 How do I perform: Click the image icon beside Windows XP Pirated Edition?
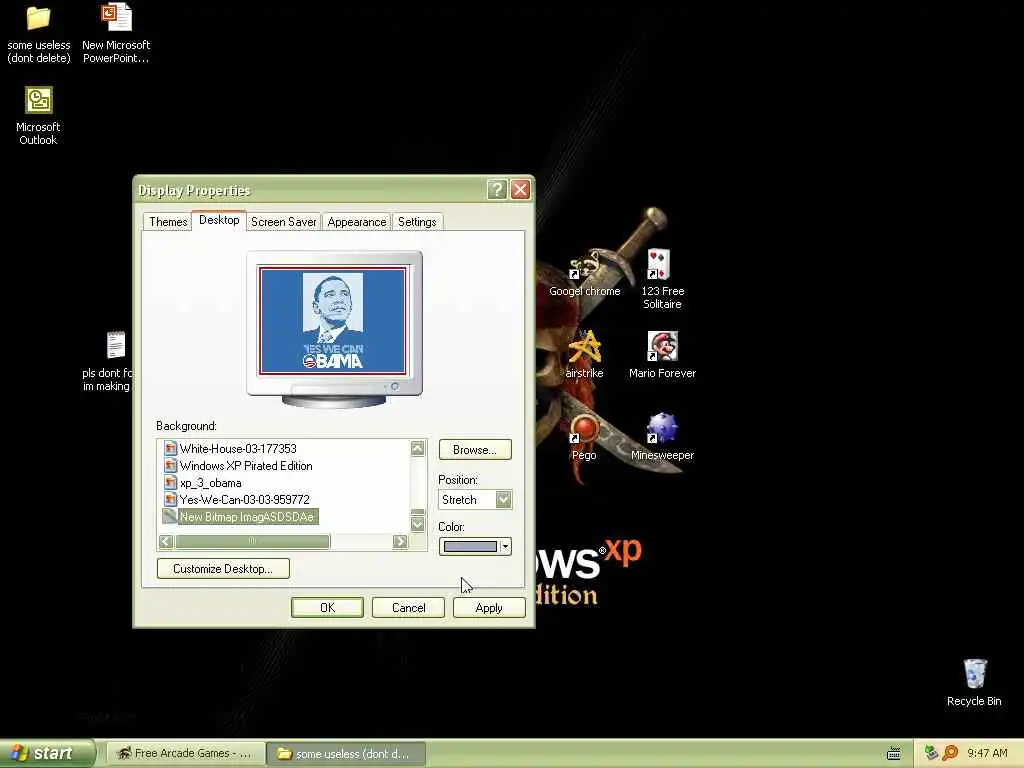click(x=170, y=466)
